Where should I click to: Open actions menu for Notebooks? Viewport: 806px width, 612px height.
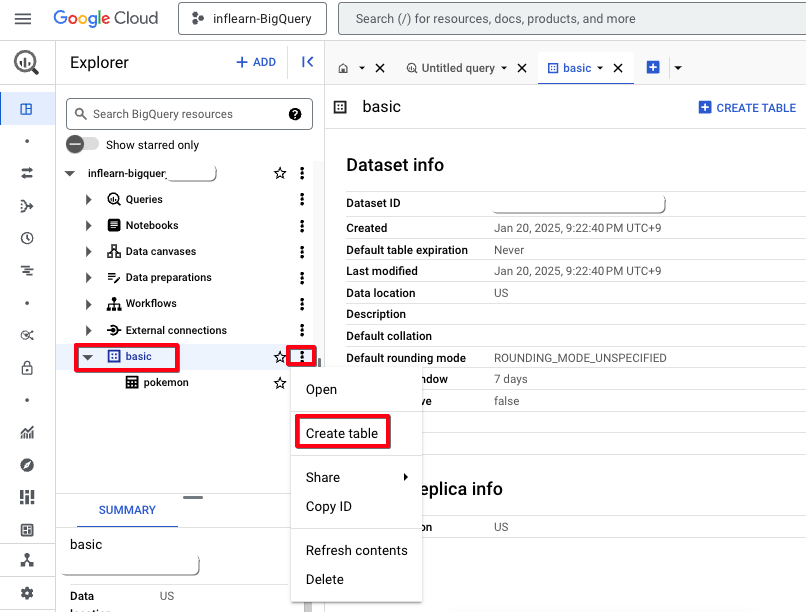[302, 226]
